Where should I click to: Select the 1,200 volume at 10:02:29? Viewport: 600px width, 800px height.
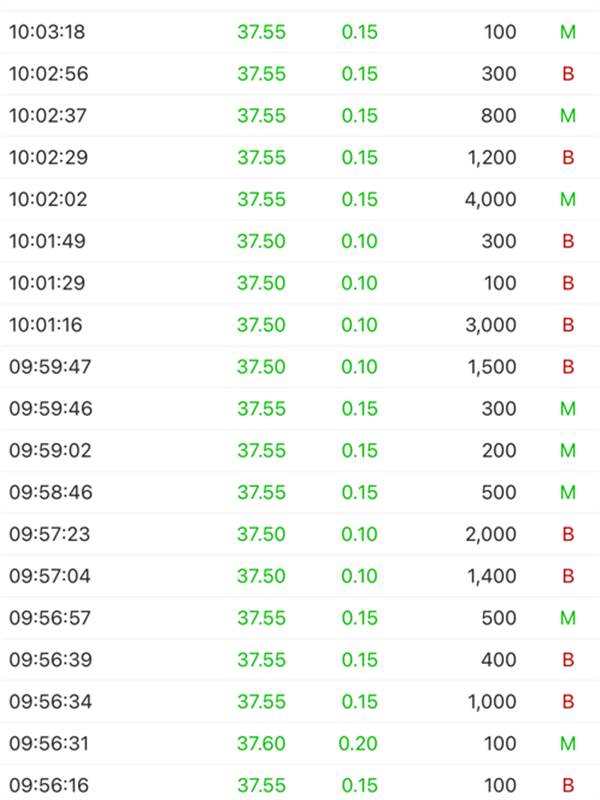pos(492,158)
